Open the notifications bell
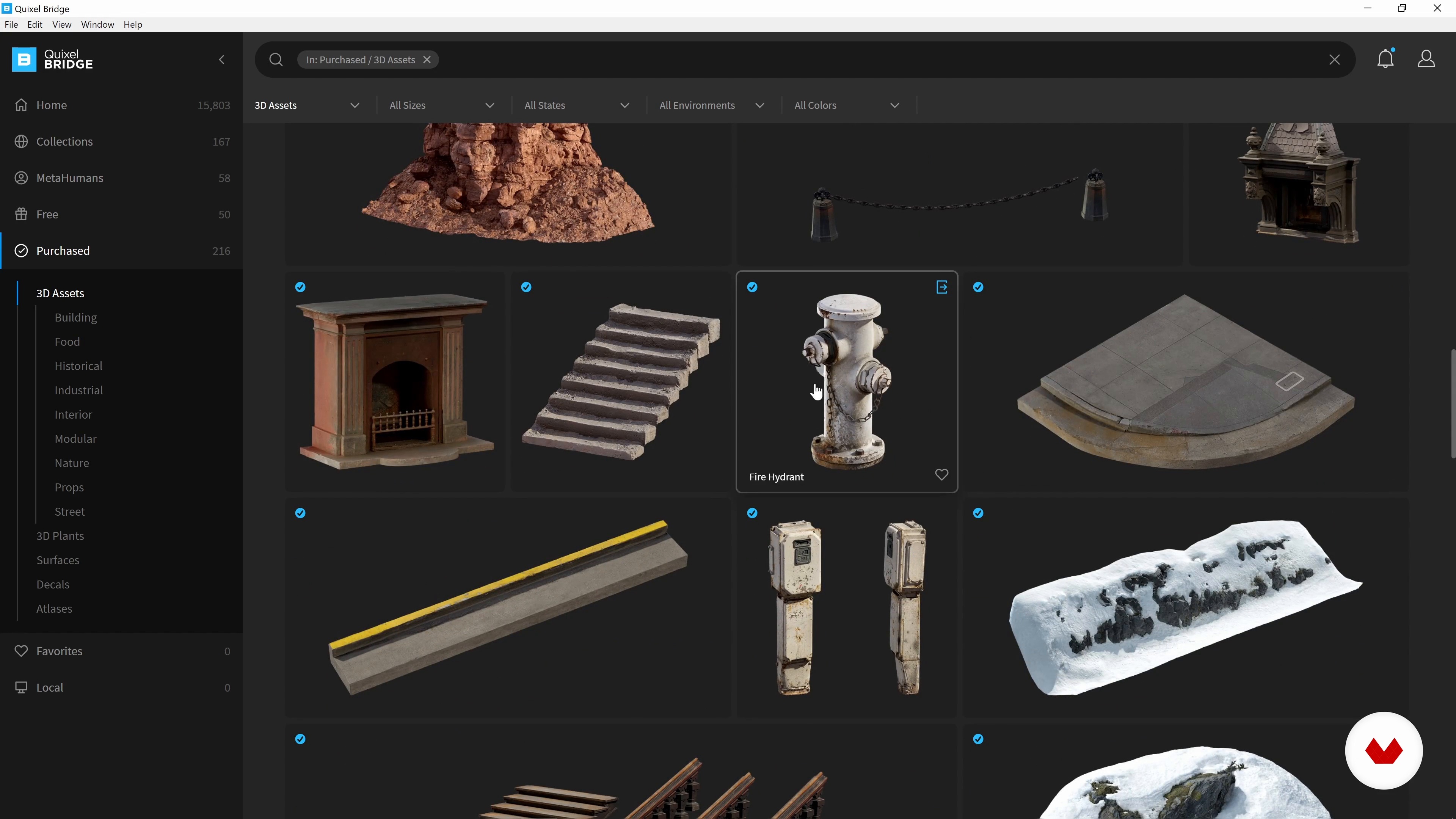This screenshot has height=819, width=1456. click(x=1385, y=58)
